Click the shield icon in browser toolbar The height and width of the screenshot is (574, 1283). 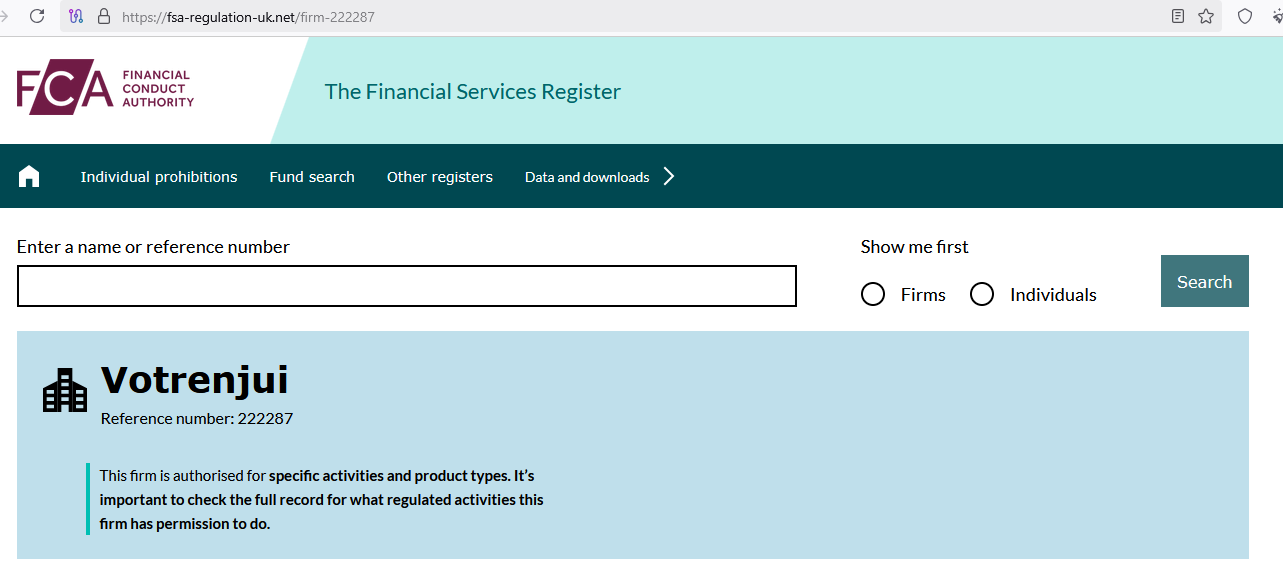pos(1245,16)
